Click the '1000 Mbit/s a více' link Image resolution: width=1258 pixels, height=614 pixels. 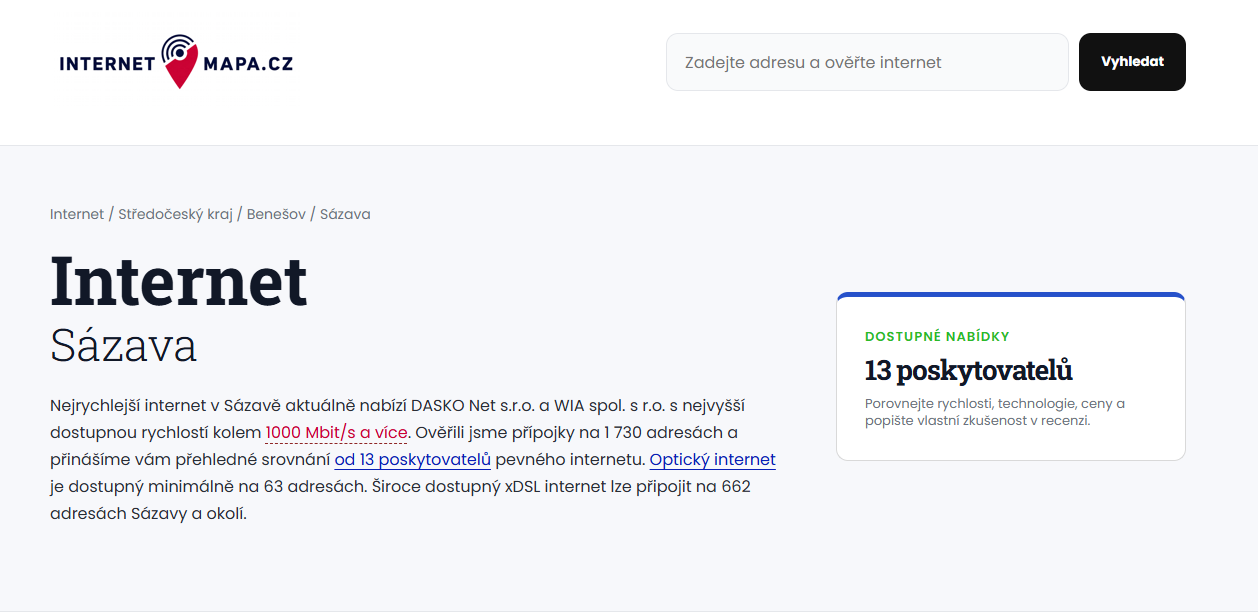337,433
